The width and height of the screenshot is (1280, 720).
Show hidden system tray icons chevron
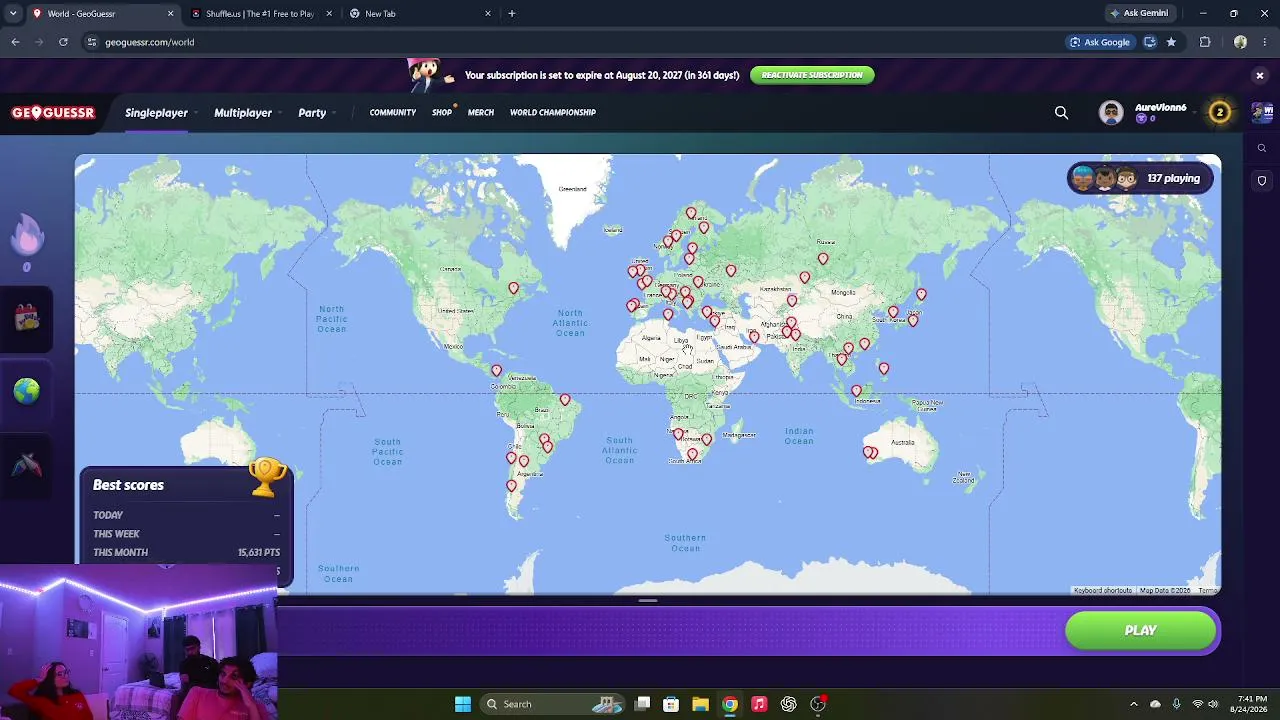coord(1133,704)
